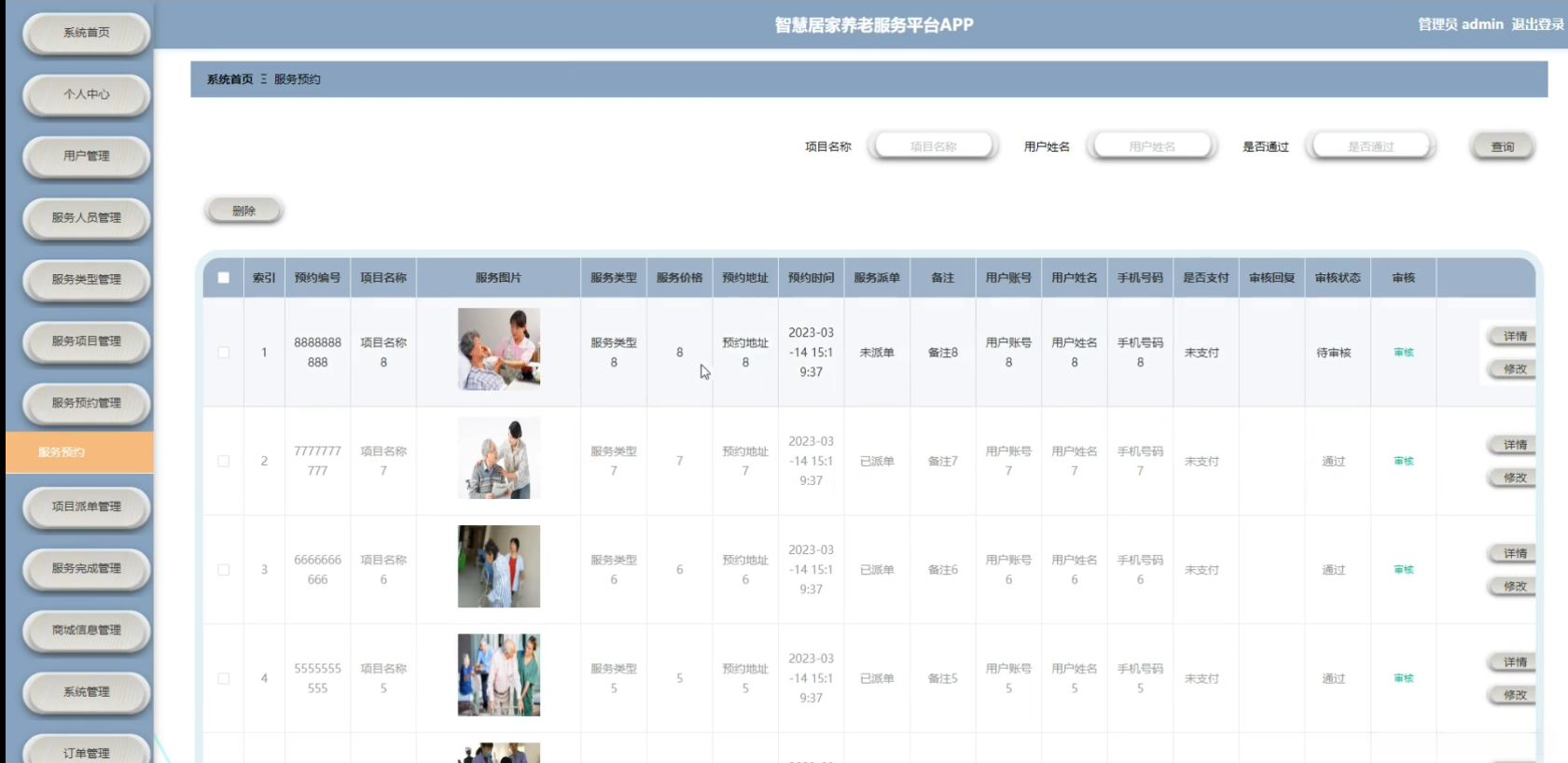This screenshot has width=1568, height=763.
Task: Open 用户管理 from the sidebar
Action: point(86,156)
